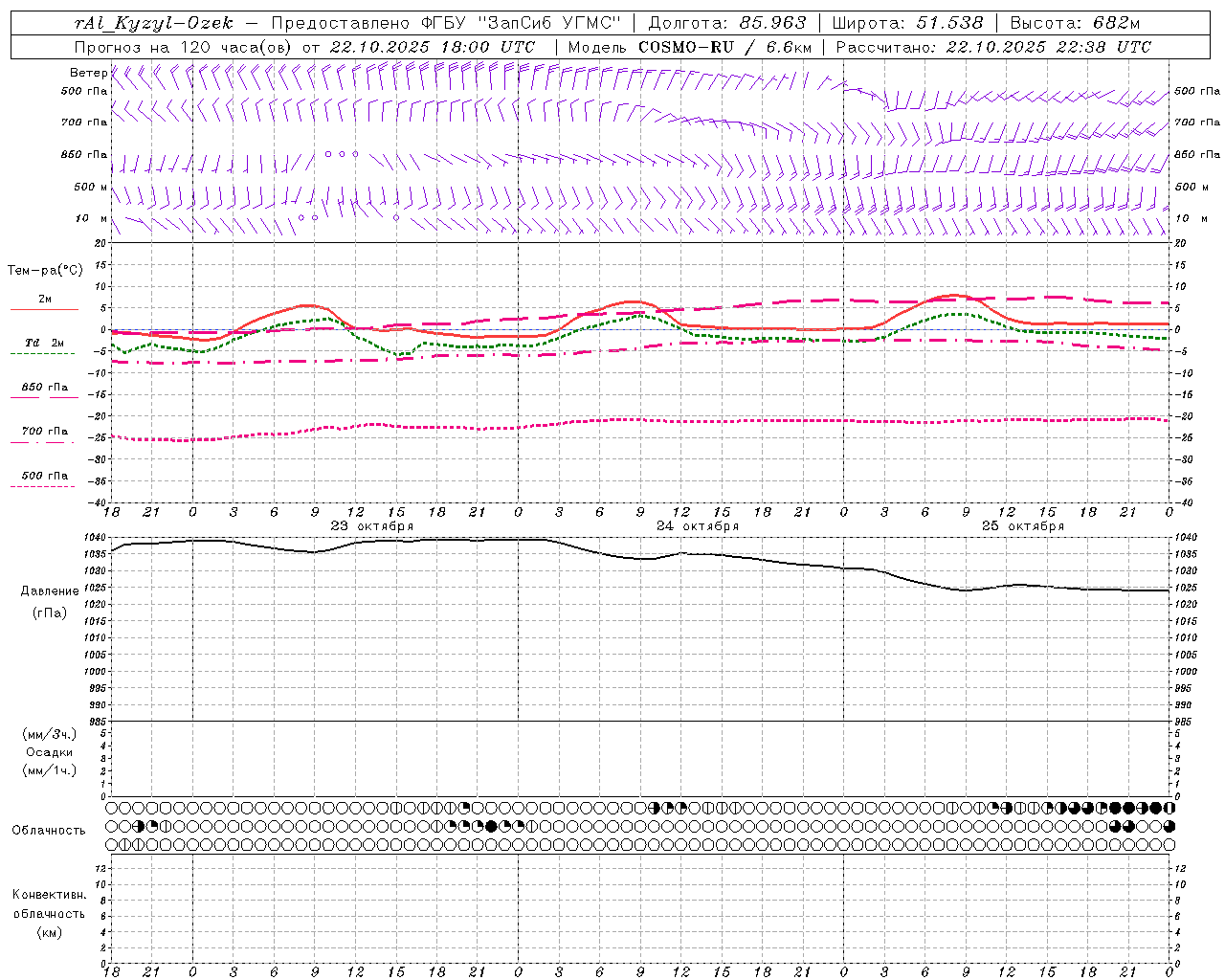
Task: Click the "Облачность" cloud cover row label
Action: [49, 830]
